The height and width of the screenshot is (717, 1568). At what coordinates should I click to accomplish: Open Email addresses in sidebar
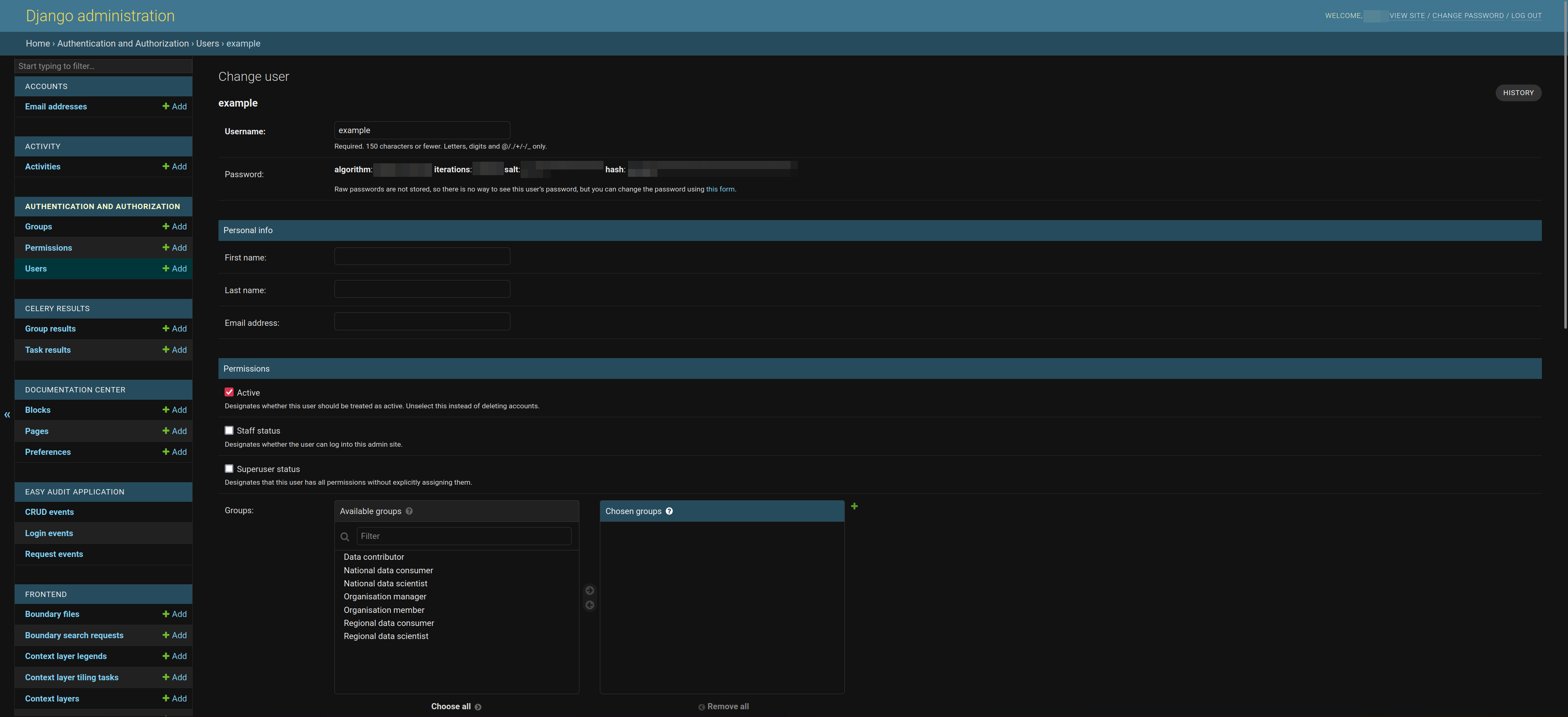coord(56,107)
